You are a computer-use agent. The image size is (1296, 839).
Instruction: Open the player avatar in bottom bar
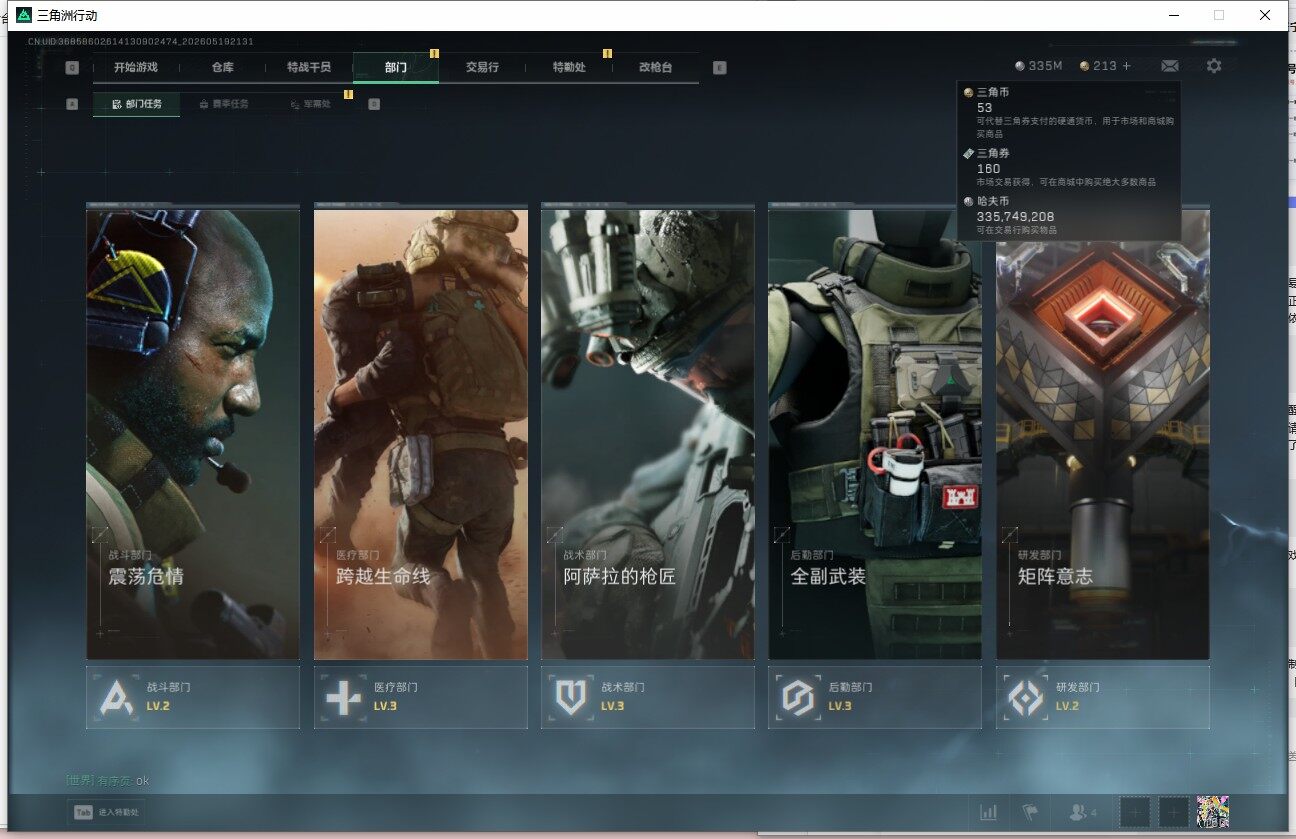pyautogui.click(x=1213, y=811)
